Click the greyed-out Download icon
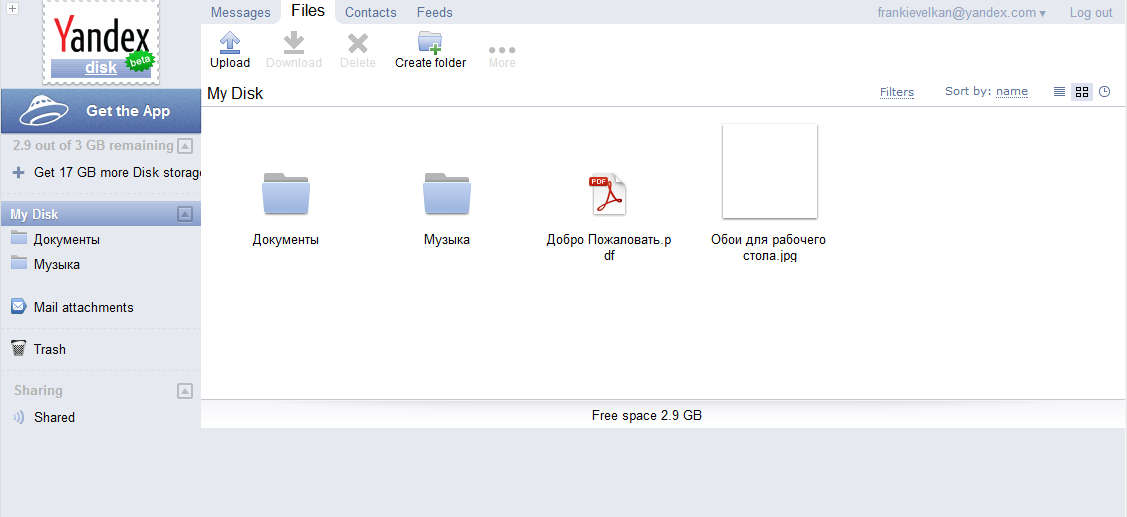This screenshot has width=1127, height=517. tap(293, 42)
